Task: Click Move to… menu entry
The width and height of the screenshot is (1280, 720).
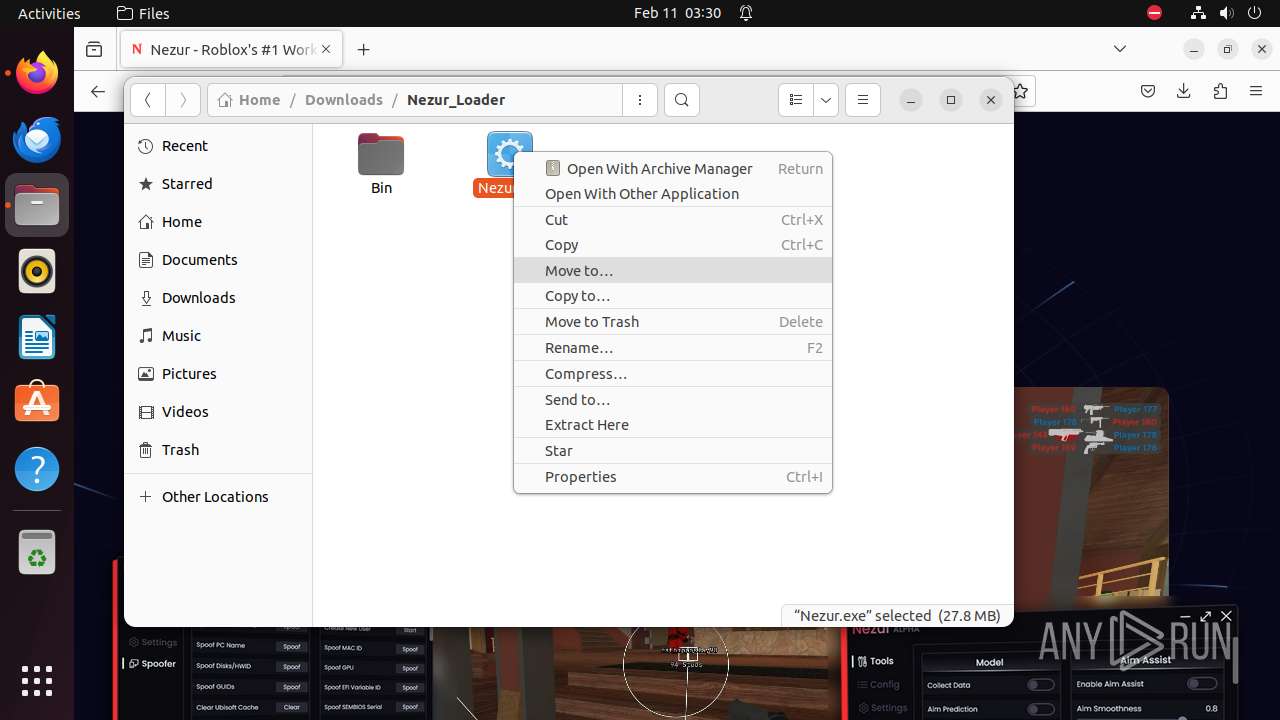Action: point(673,271)
